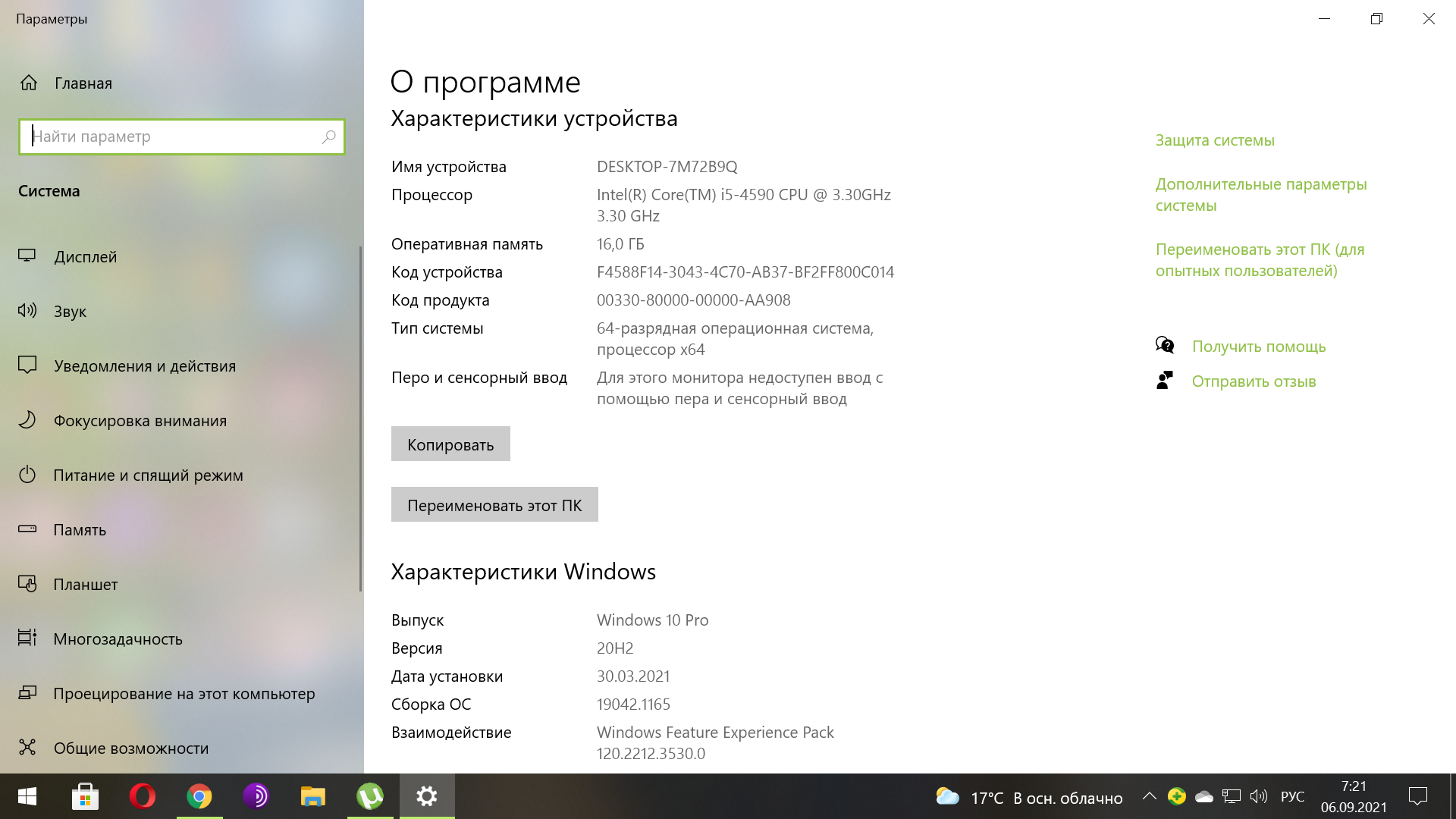1456x819 pixels.
Task: Open Action Center notifications icon
Action: (x=1418, y=796)
